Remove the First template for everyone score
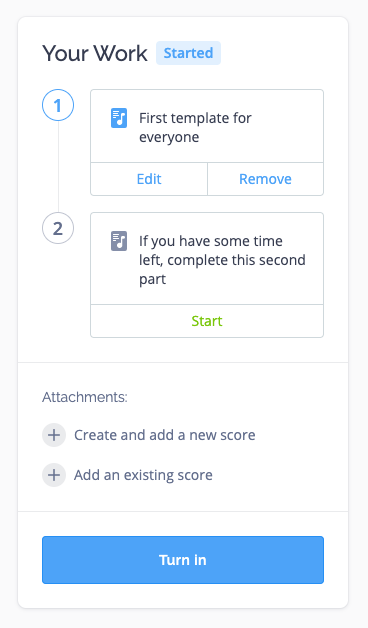368x628 pixels. pyautogui.click(x=265, y=179)
